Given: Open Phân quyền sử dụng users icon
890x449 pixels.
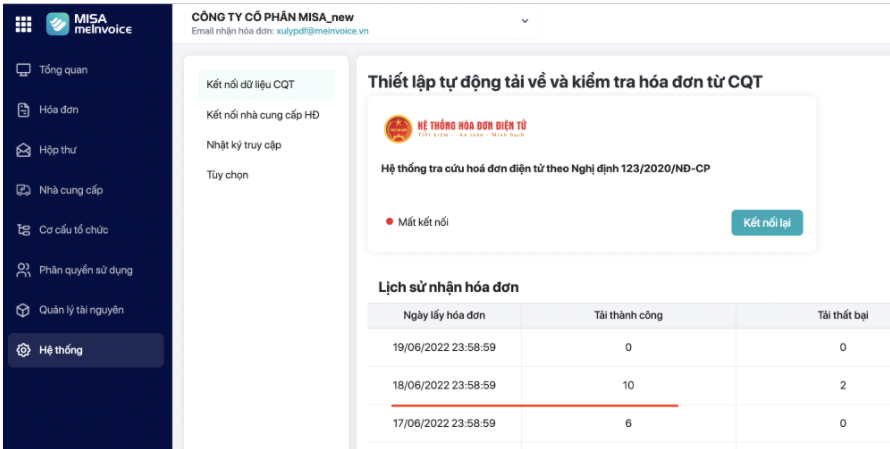Looking at the screenshot, I should 23,270.
